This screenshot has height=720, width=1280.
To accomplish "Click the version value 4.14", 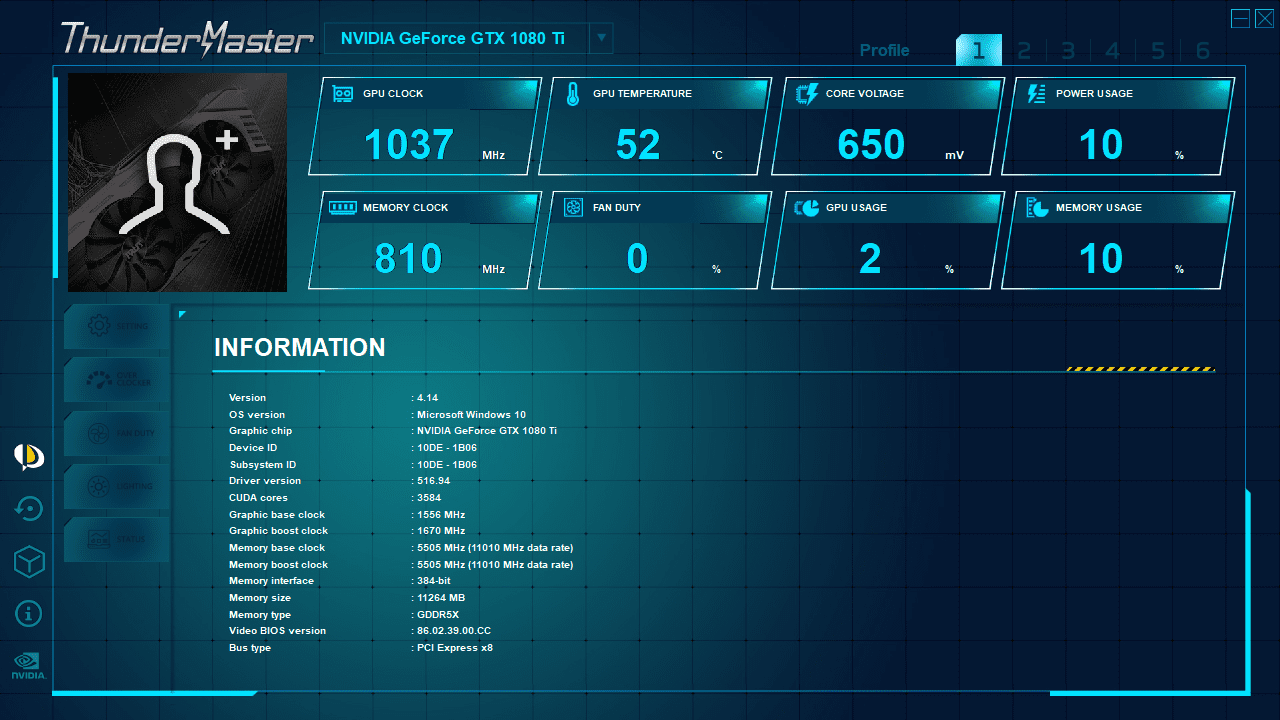I will click(x=428, y=398).
